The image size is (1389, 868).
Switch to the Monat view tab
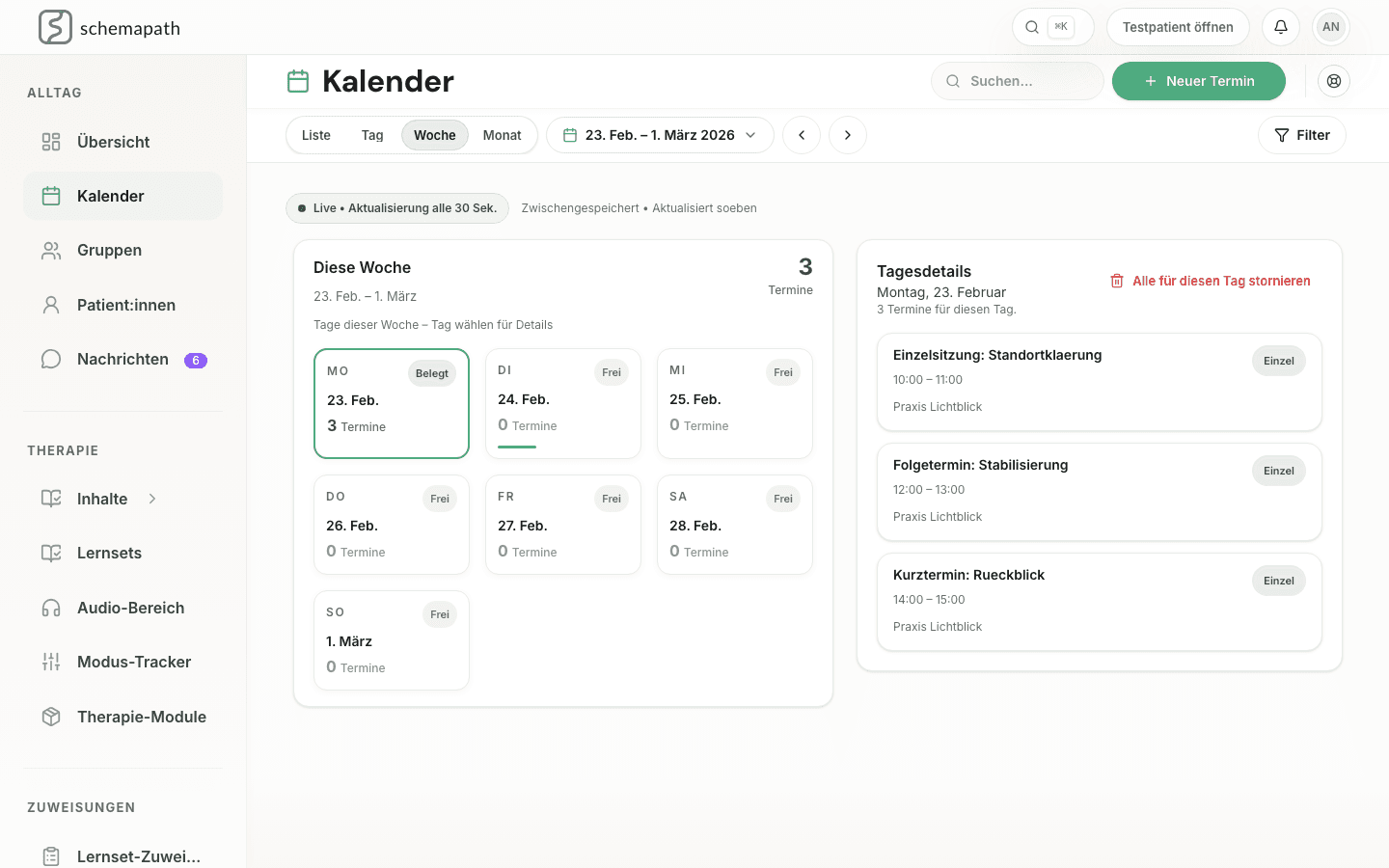pos(503,135)
